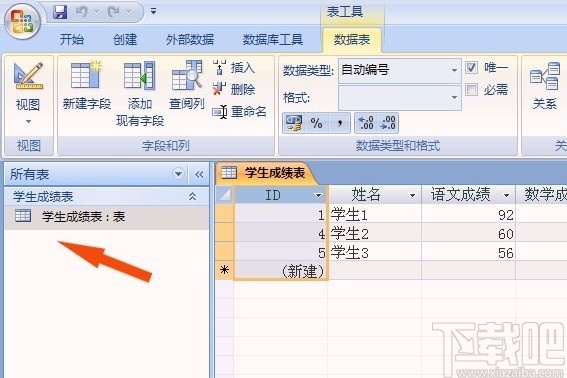The image size is (567, 378).
Task: Click the 查阅列 icon
Action: pyautogui.click(x=187, y=75)
